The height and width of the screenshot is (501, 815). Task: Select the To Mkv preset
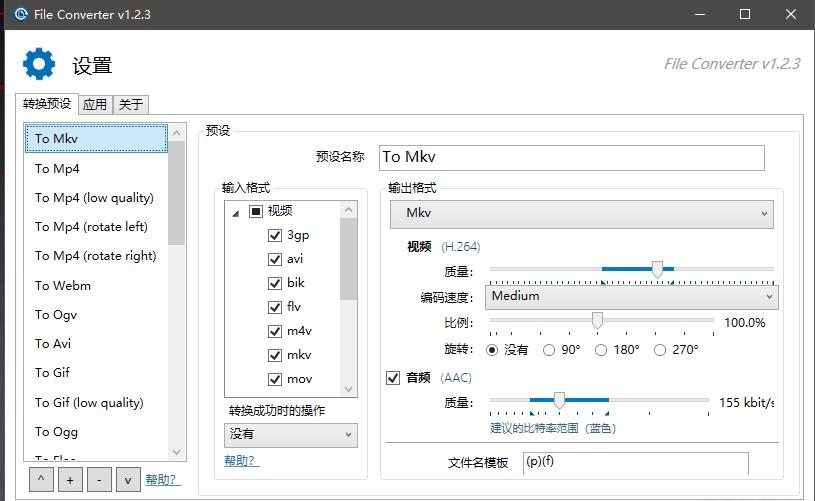(x=96, y=138)
